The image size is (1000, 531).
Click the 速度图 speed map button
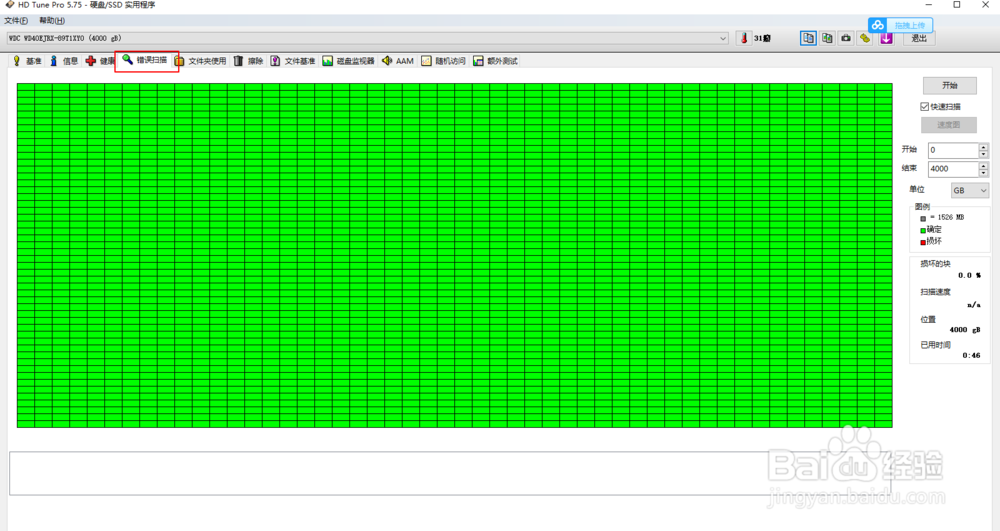click(948, 125)
